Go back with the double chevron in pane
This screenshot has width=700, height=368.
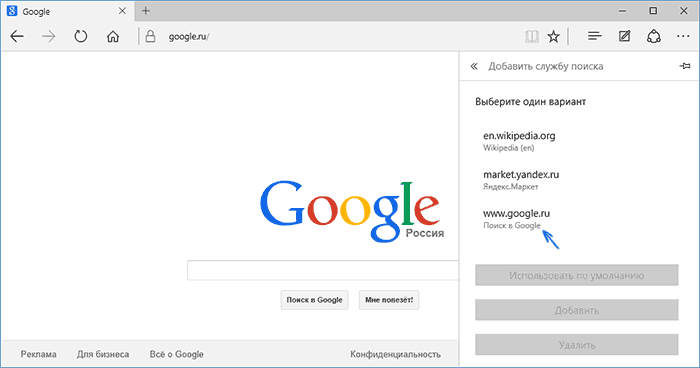coord(474,66)
